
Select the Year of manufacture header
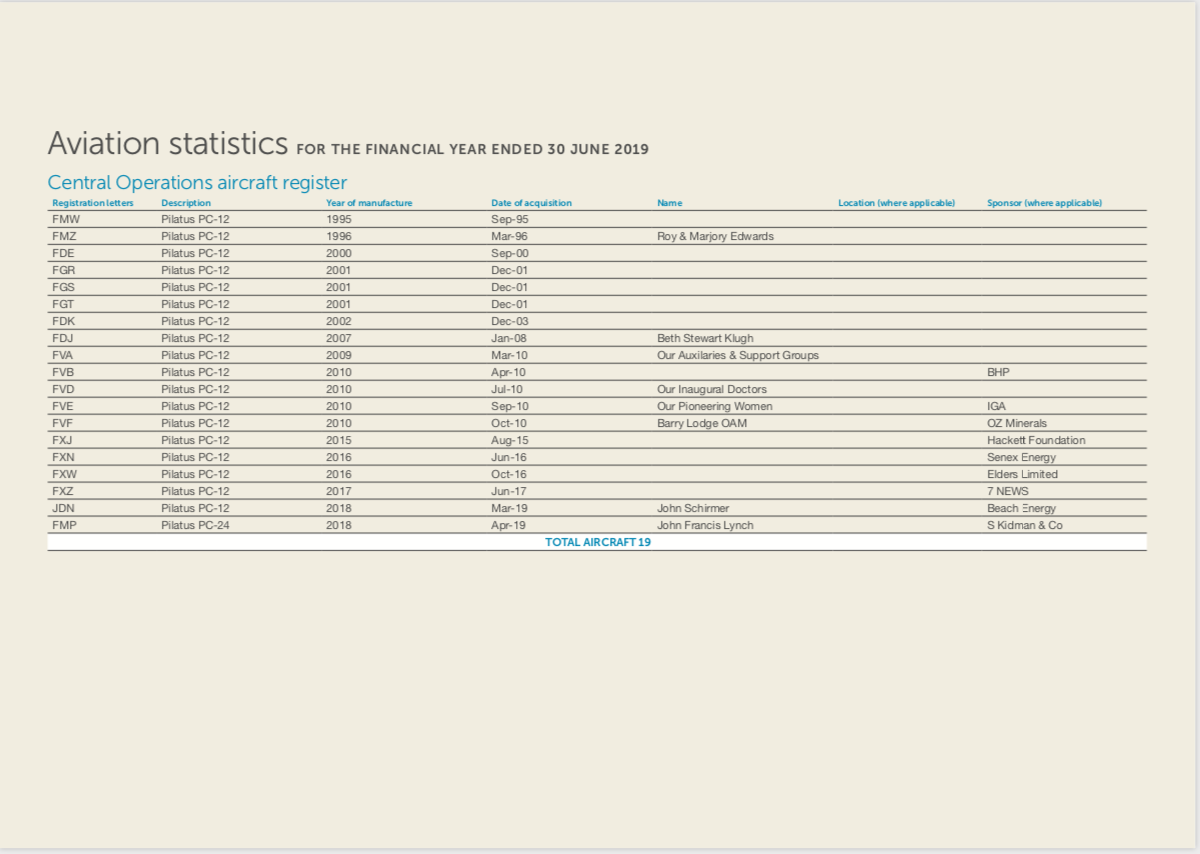click(x=368, y=202)
